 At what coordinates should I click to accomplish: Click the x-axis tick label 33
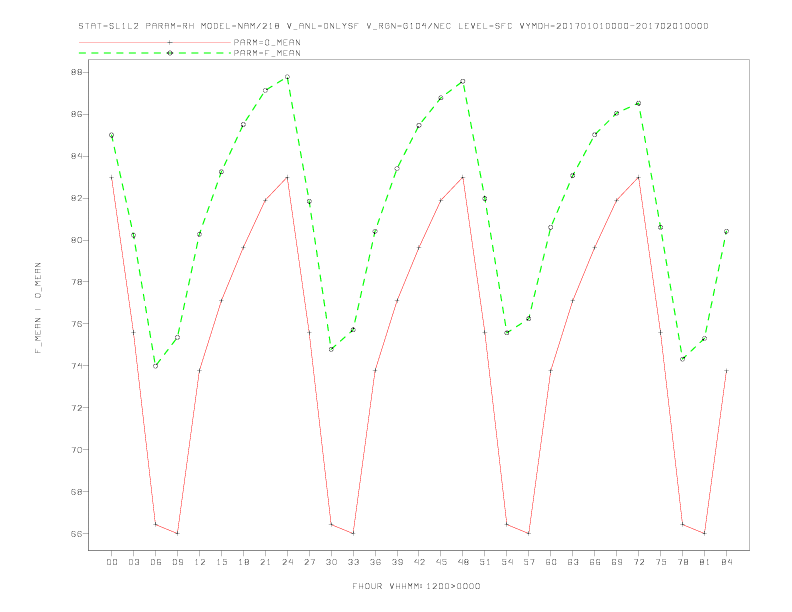[353, 562]
